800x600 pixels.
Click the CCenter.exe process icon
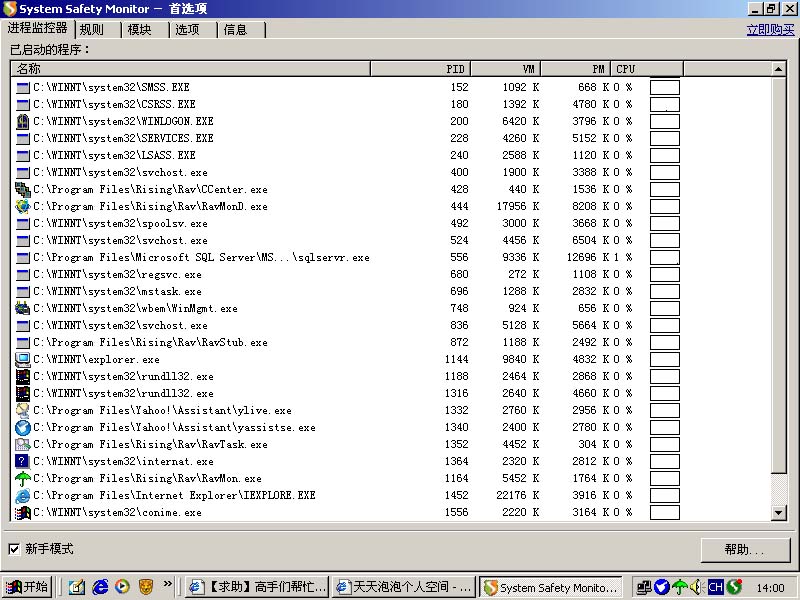click(22, 189)
